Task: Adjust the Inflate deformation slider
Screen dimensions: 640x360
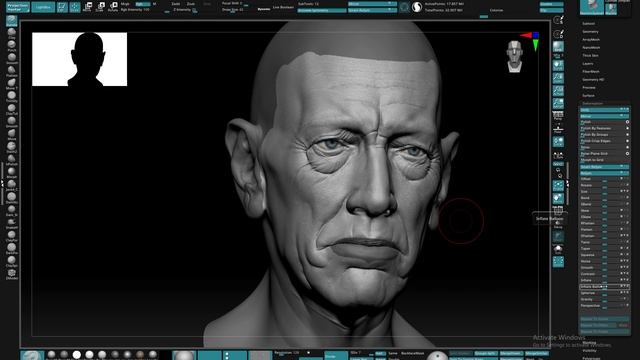Action: 604,280
